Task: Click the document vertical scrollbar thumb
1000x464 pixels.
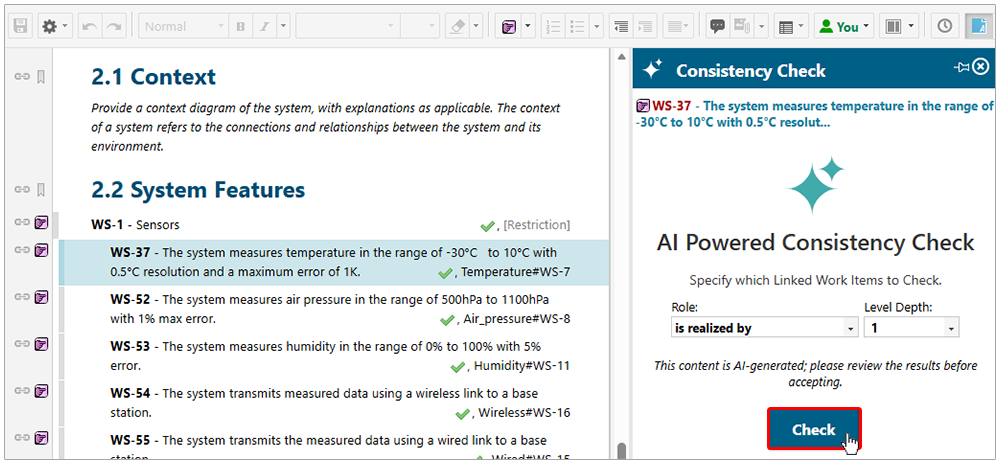Action: click(620, 452)
